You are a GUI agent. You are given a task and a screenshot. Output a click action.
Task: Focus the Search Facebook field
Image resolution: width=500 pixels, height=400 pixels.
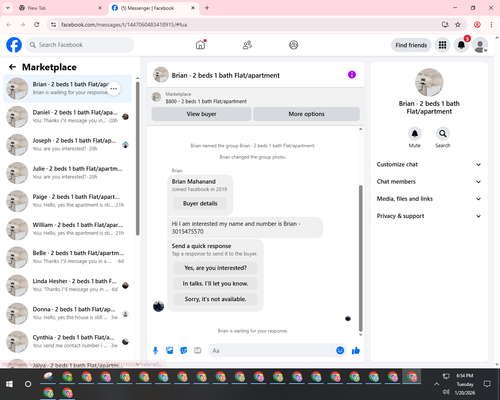click(x=80, y=45)
